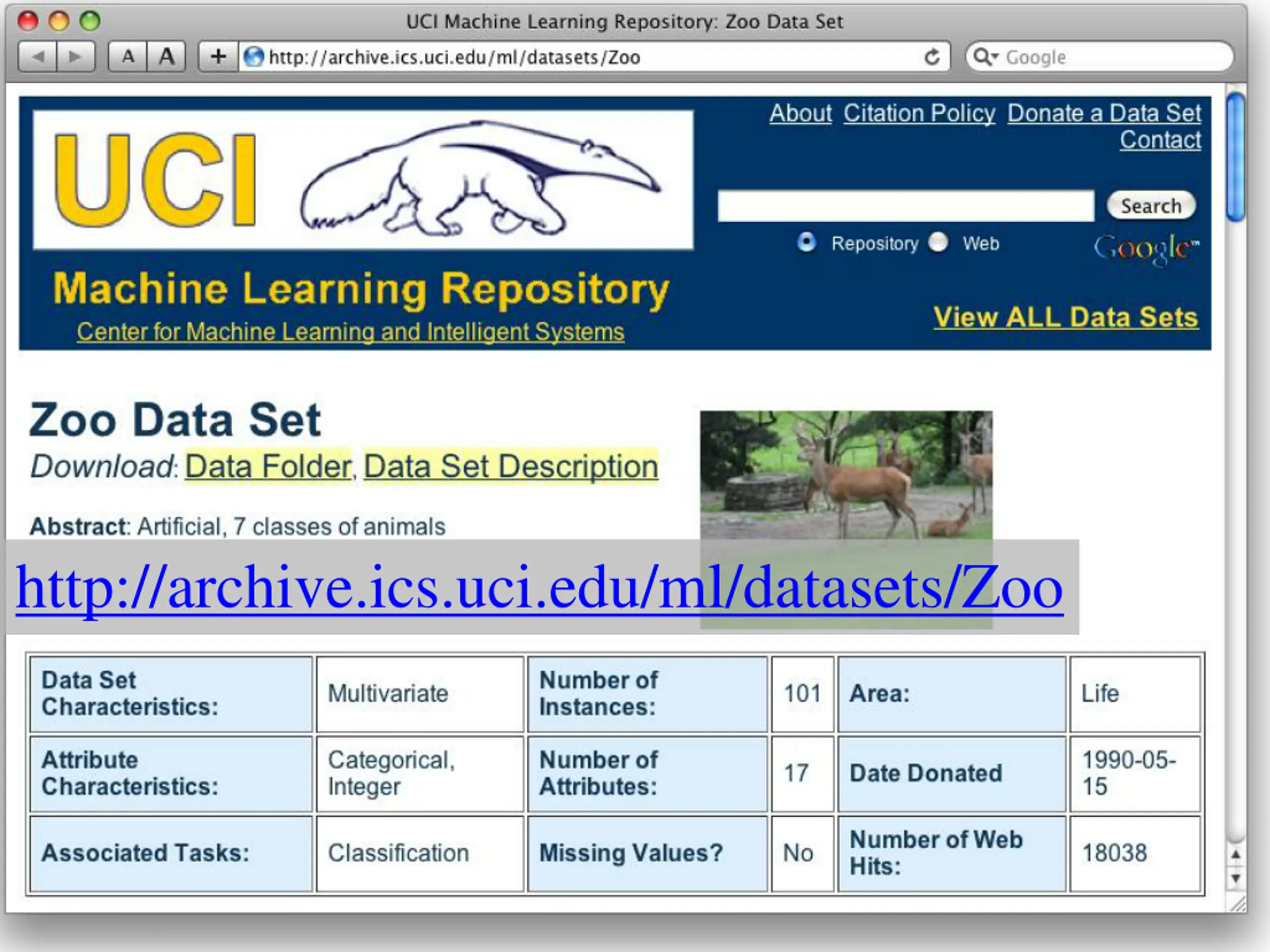Select the Web radio button
Image resolution: width=1270 pixels, height=952 pixels.
[938, 242]
